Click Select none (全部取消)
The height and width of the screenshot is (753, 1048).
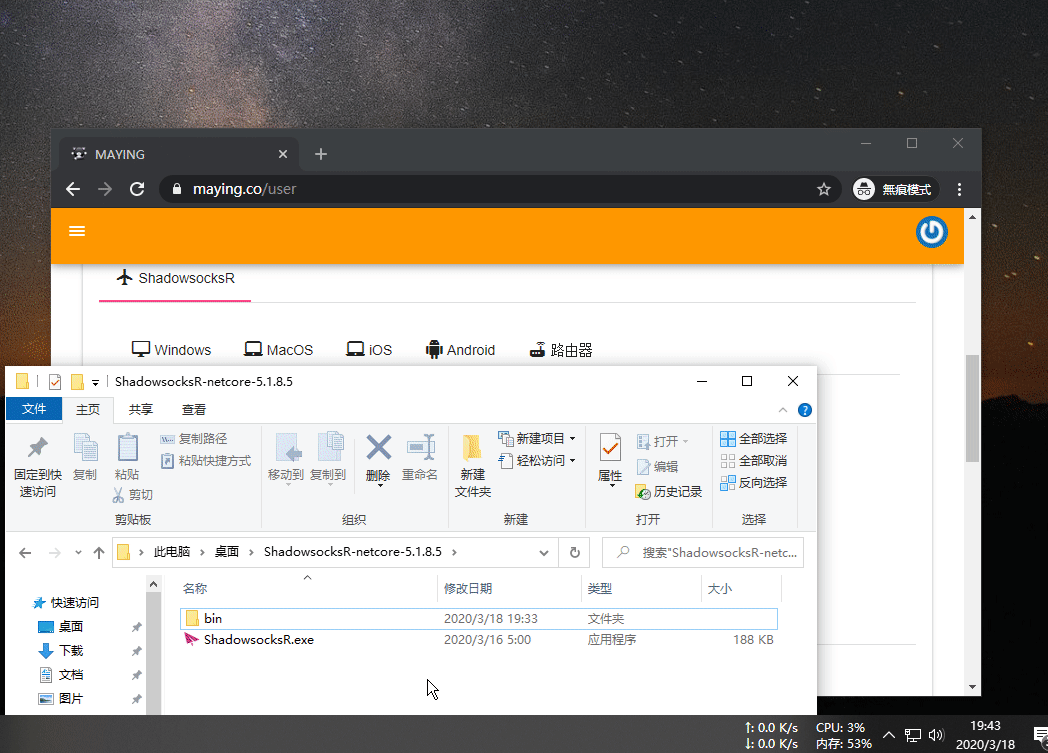(753, 461)
